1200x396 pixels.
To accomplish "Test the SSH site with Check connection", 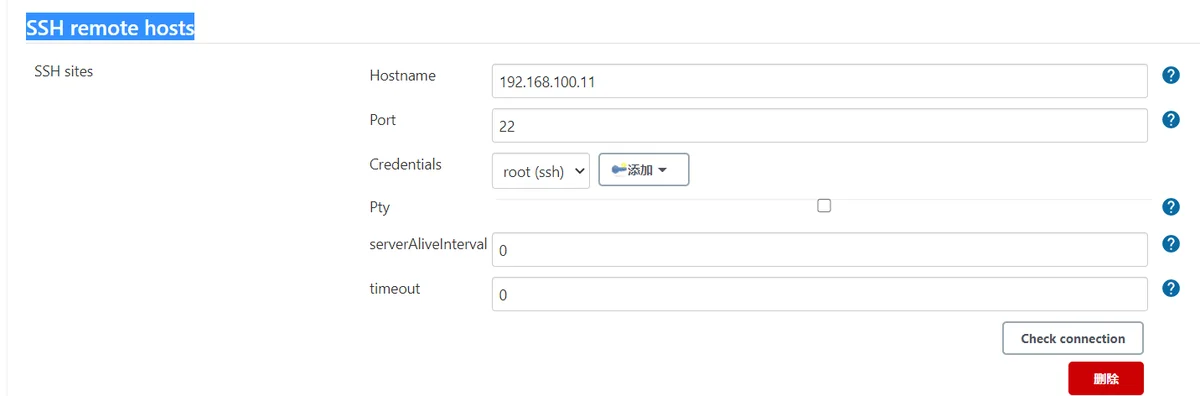I will pos(1073,338).
